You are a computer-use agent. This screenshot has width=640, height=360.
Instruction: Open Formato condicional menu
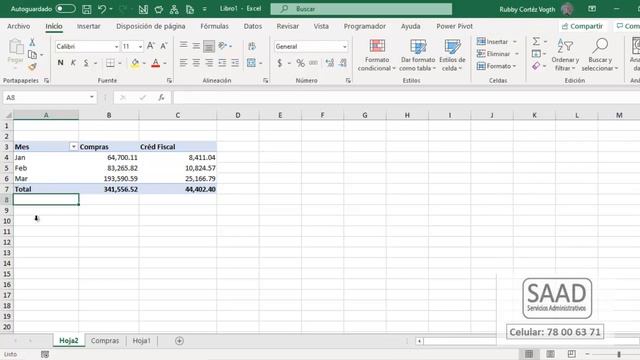click(377, 55)
